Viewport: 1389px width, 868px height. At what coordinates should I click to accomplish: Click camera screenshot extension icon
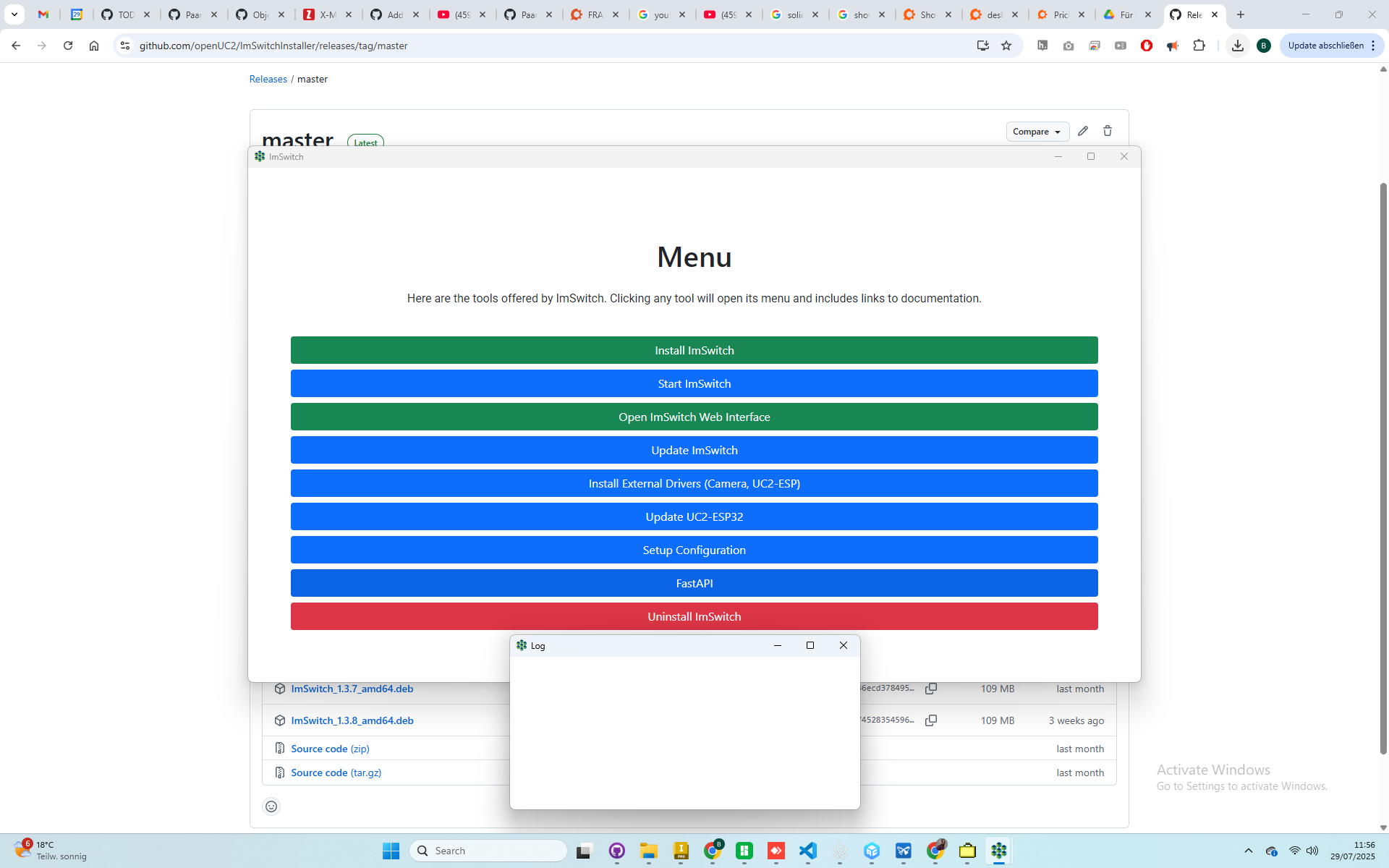(x=1069, y=46)
